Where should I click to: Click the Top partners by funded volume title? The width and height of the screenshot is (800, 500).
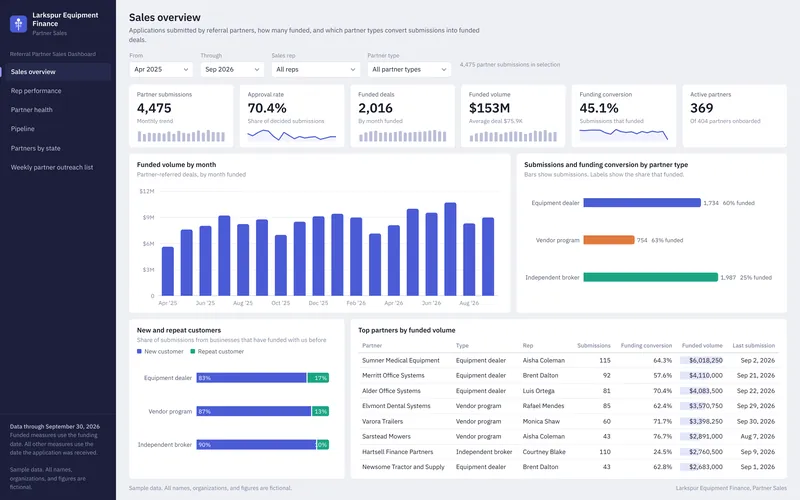pos(407,331)
